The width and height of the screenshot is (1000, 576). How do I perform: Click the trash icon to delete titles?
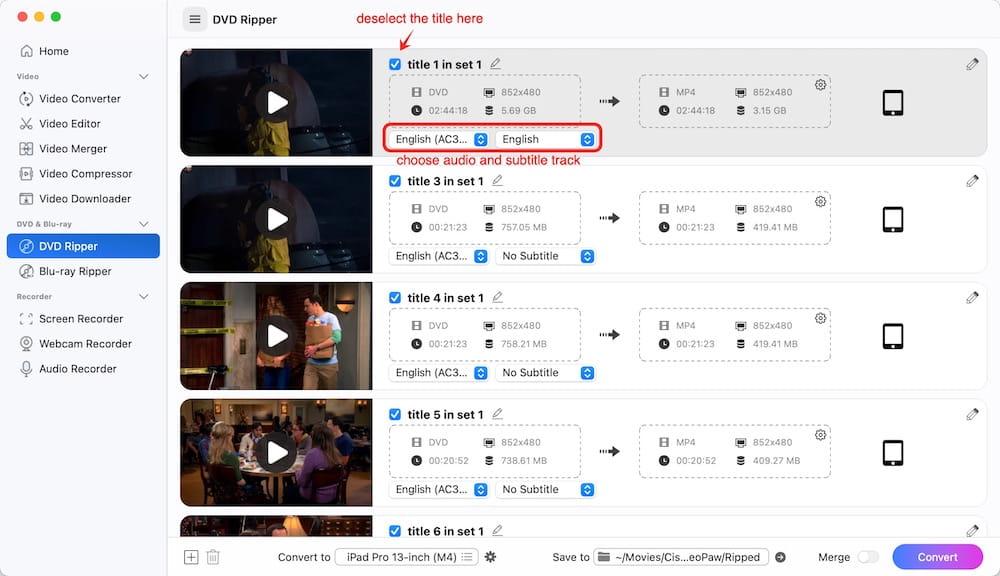(213, 557)
